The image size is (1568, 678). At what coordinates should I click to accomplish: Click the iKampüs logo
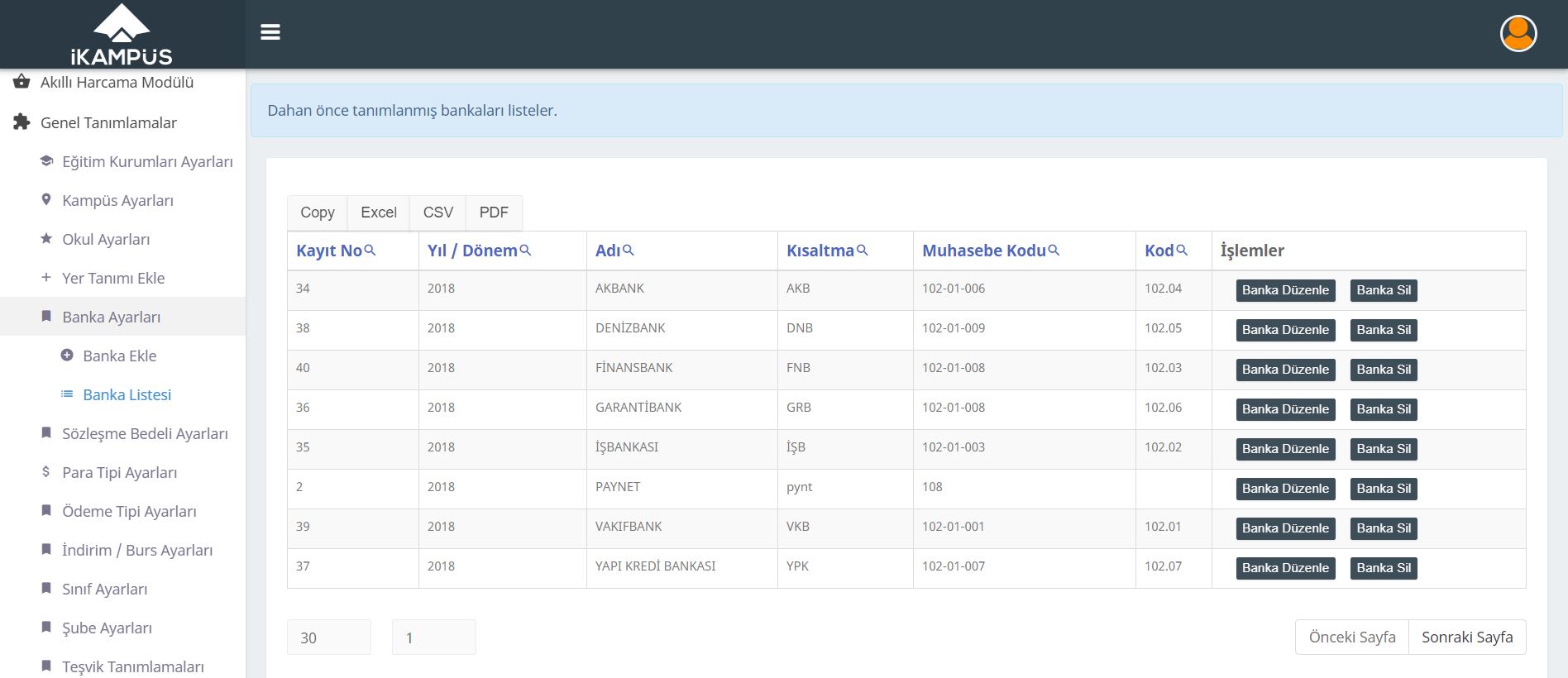(x=122, y=35)
